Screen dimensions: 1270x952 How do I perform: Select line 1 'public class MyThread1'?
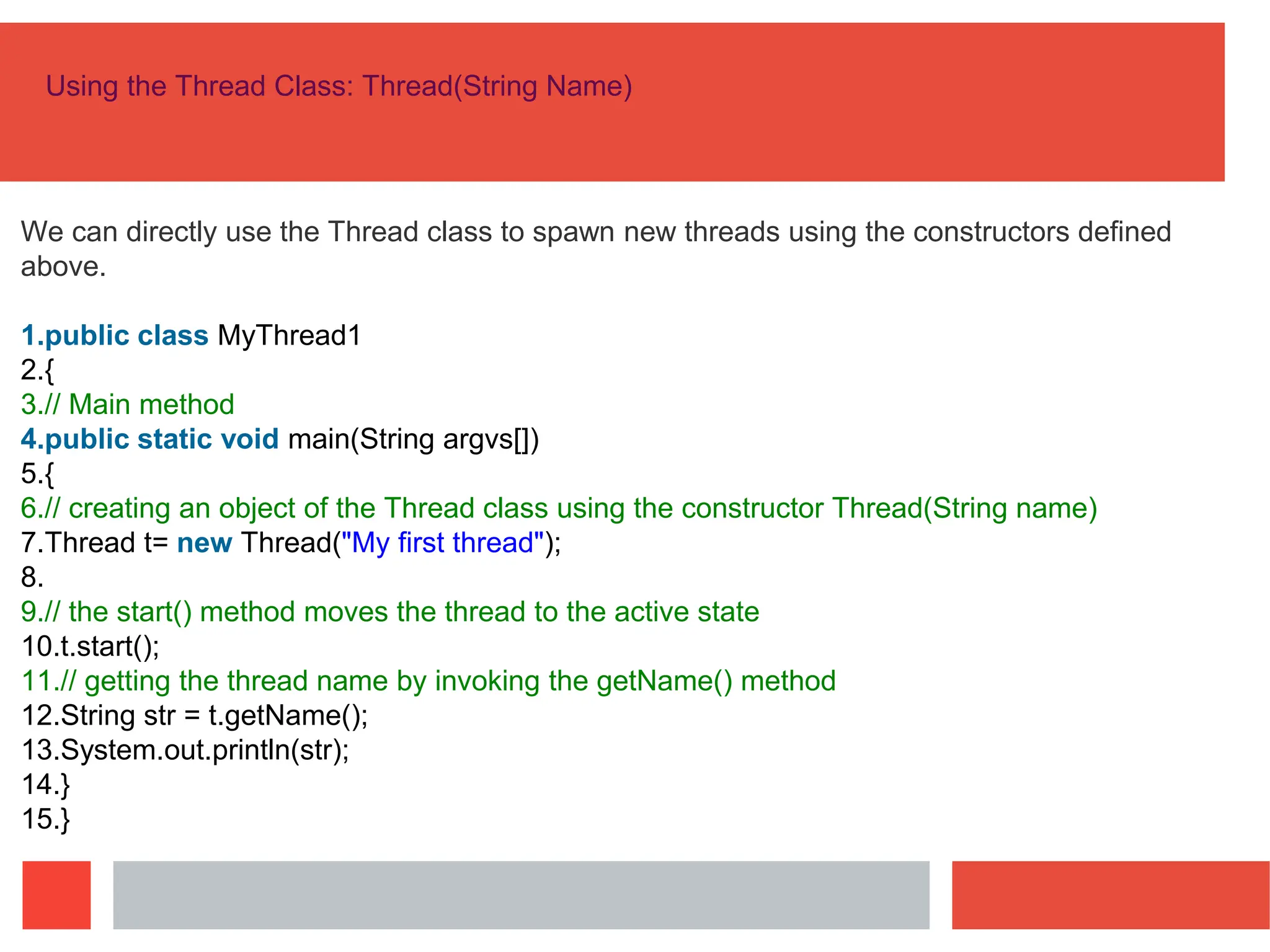click(191, 336)
